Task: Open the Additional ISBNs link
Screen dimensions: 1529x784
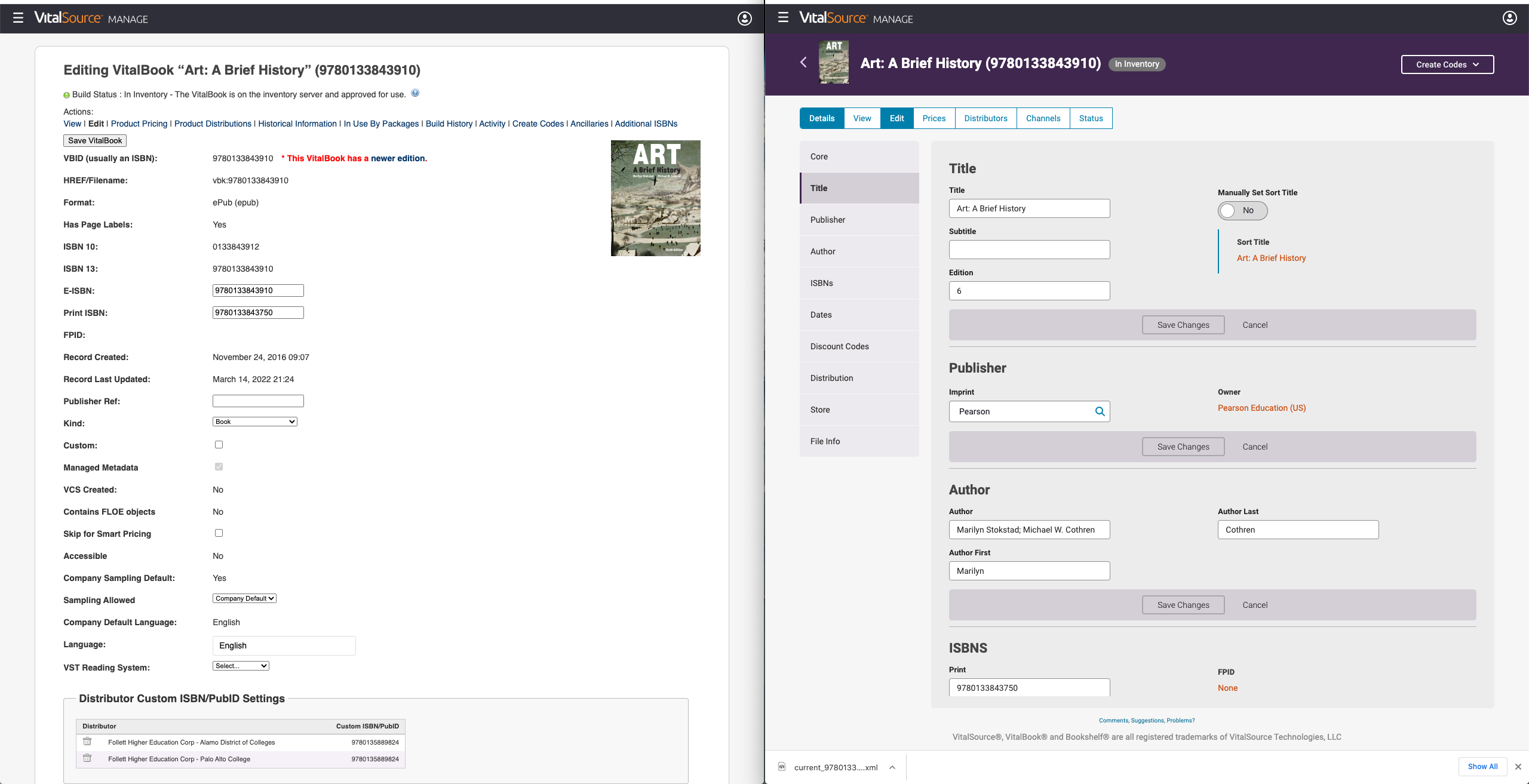Action: click(646, 124)
